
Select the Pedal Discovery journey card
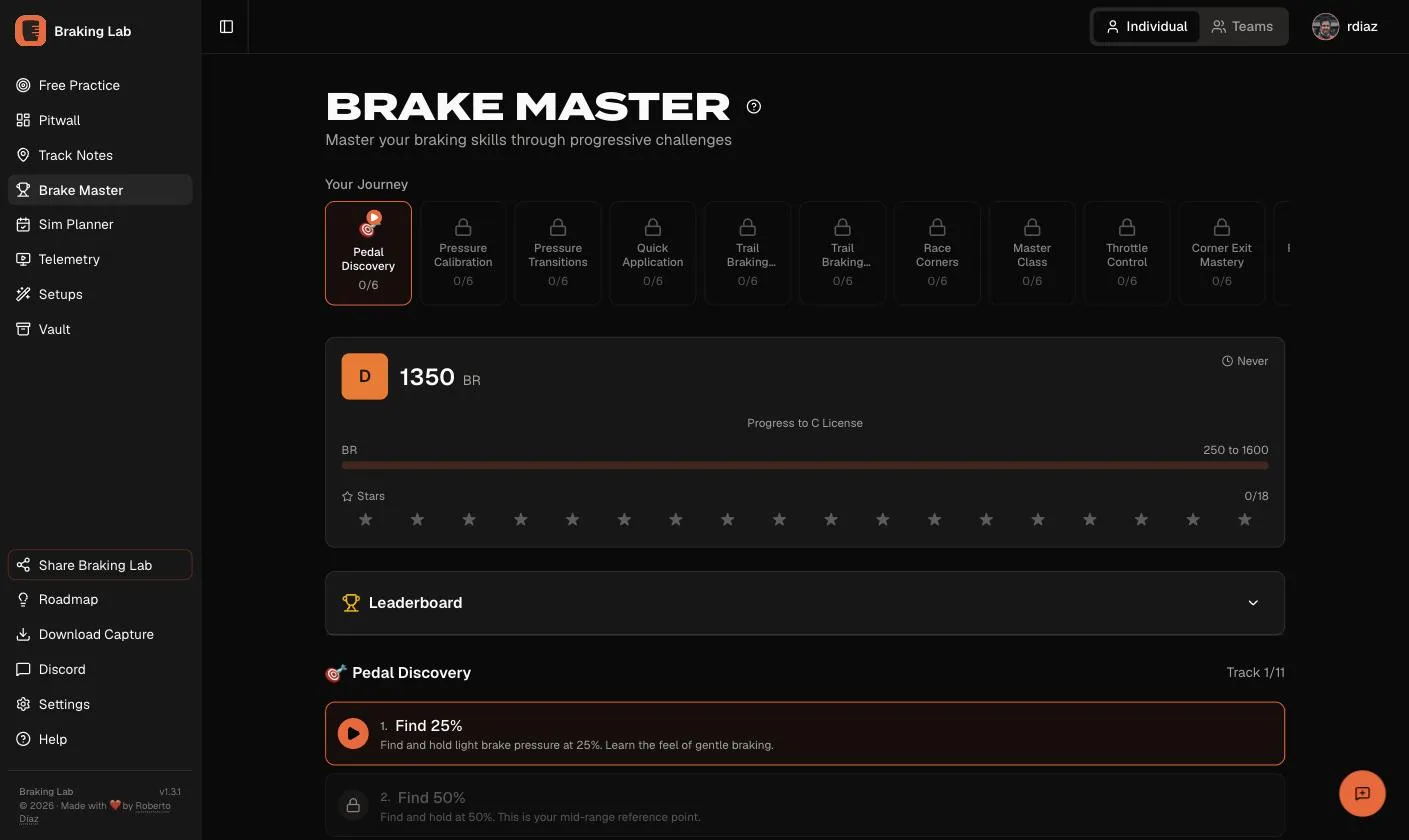pos(368,253)
